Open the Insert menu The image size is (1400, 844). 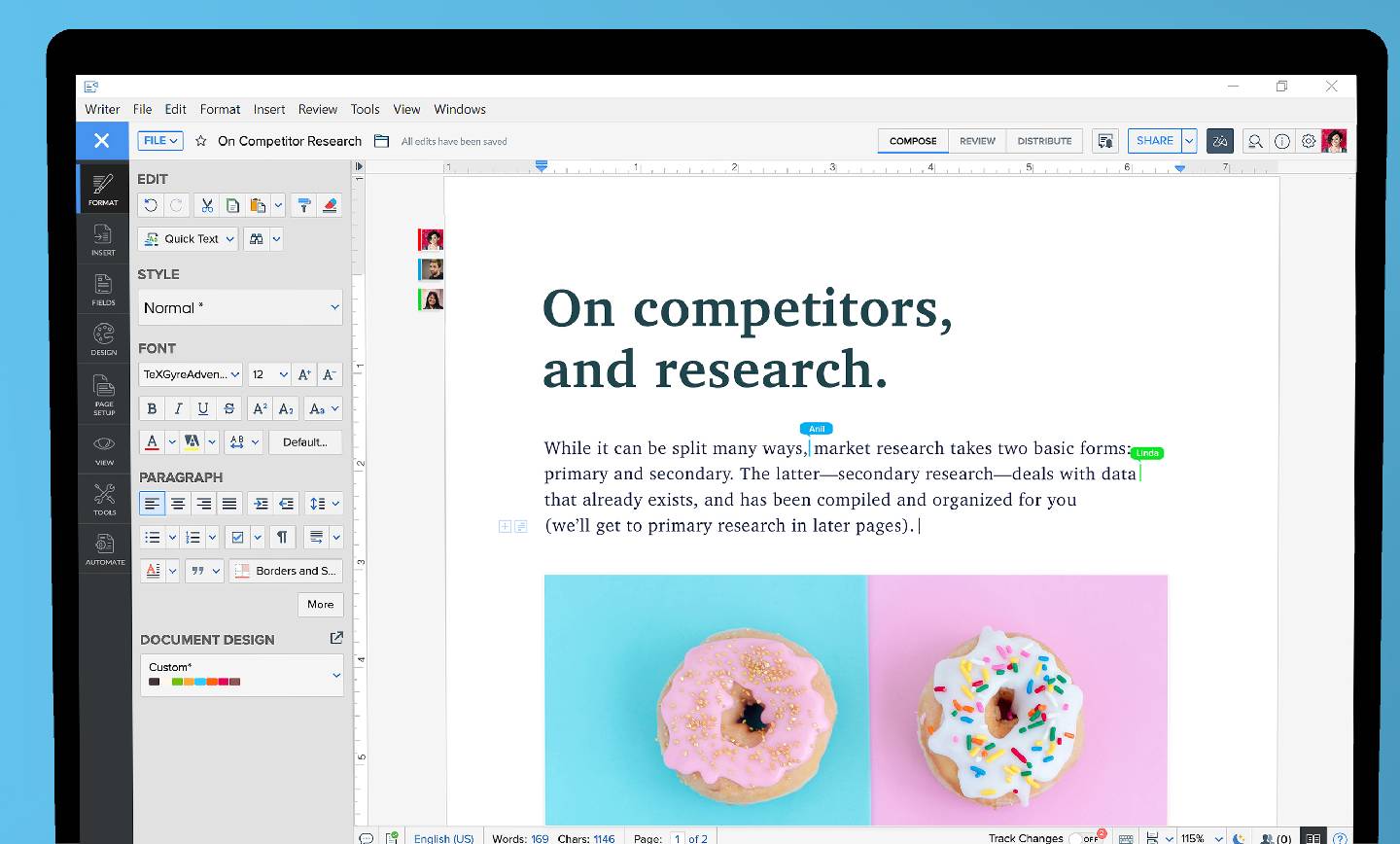pos(269,109)
